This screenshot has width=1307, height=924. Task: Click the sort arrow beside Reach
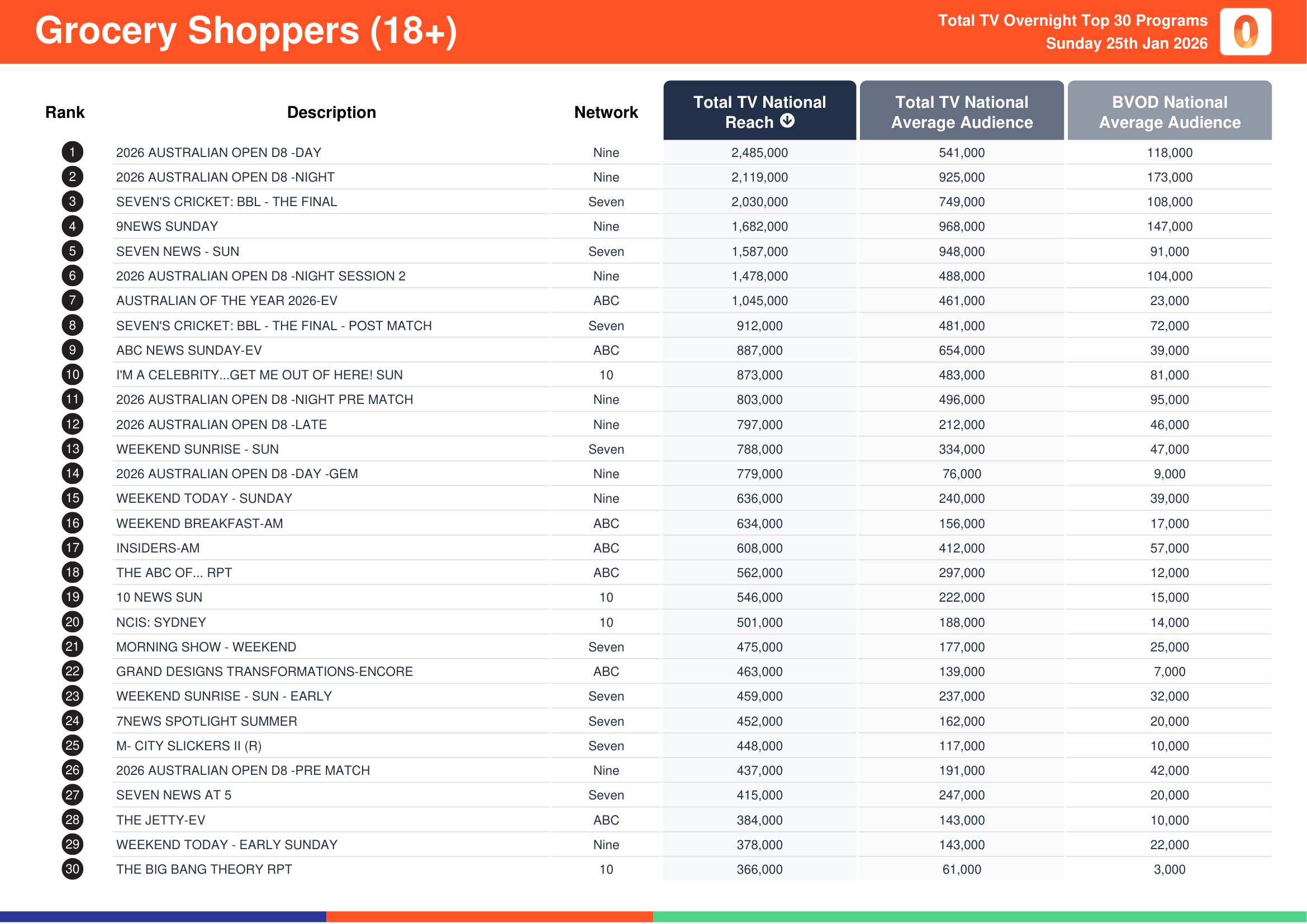[787, 121]
